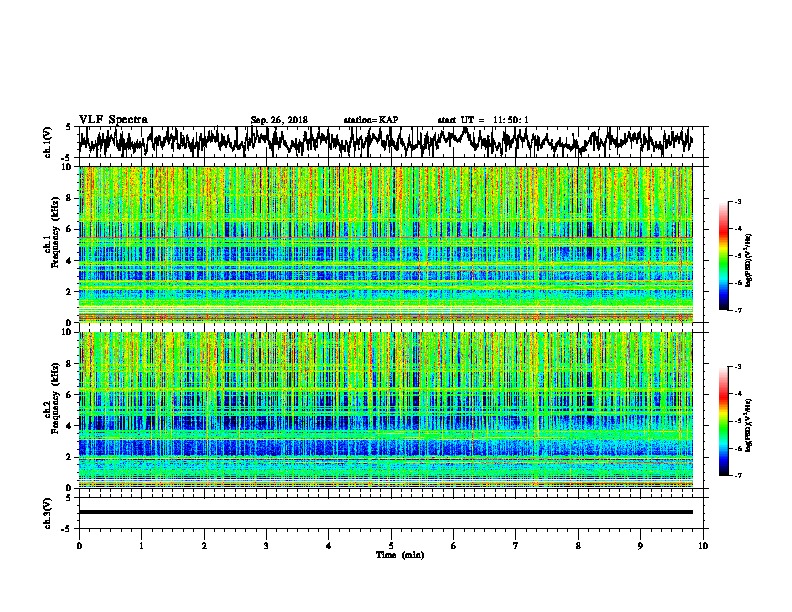Click time axis tick label "7"
792x612 pixels.
tap(516, 546)
